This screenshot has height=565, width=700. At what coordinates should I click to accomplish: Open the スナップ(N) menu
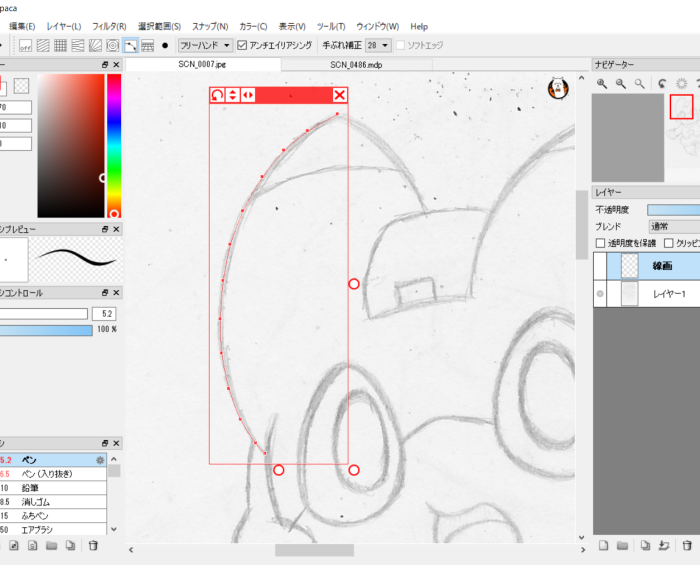210,26
